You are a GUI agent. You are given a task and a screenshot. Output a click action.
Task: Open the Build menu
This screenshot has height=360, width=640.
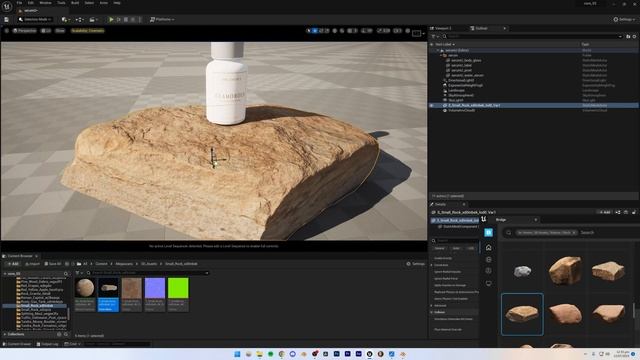click(x=75, y=3)
